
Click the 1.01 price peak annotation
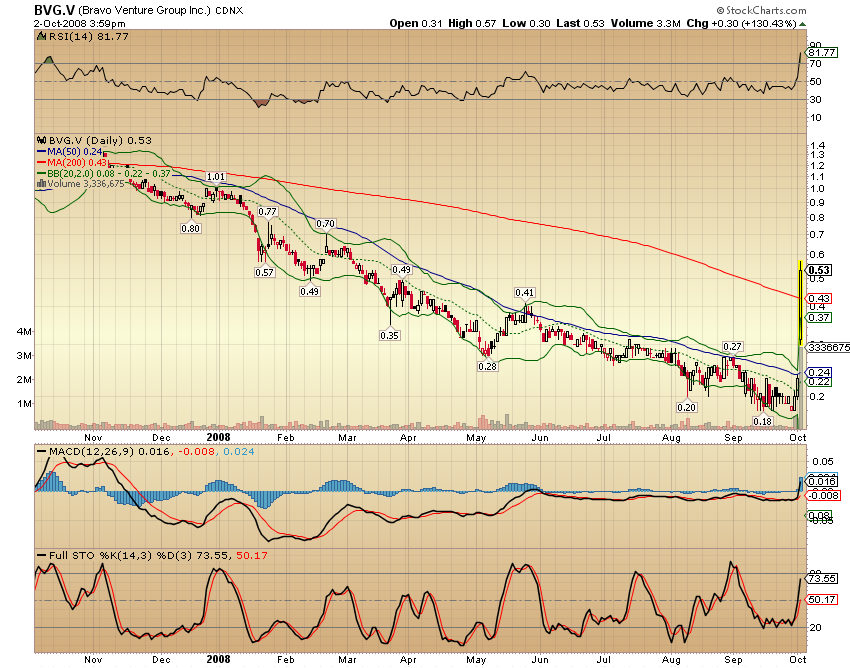click(216, 176)
